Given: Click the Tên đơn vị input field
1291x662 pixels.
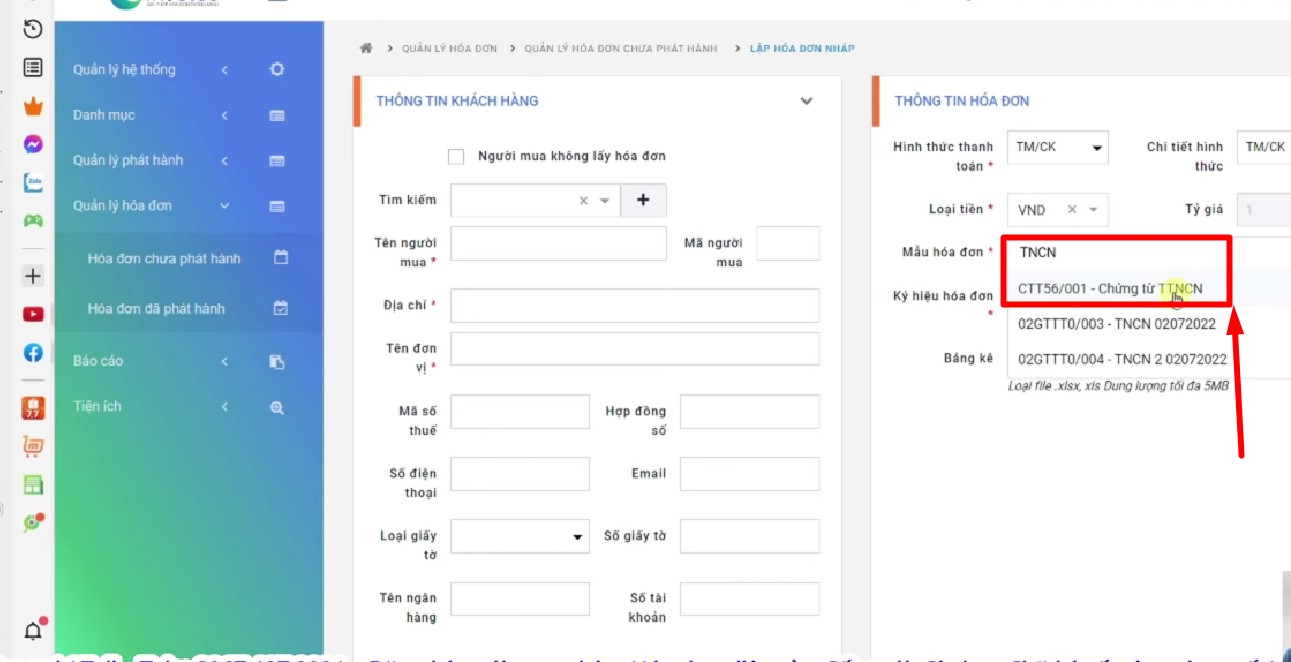Looking at the screenshot, I should pyautogui.click(x=635, y=349).
